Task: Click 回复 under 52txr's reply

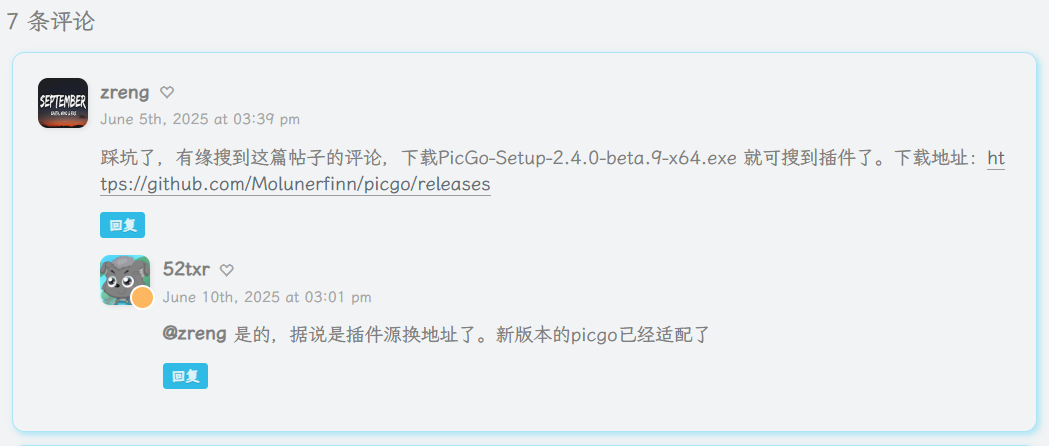Action: point(185,376)
